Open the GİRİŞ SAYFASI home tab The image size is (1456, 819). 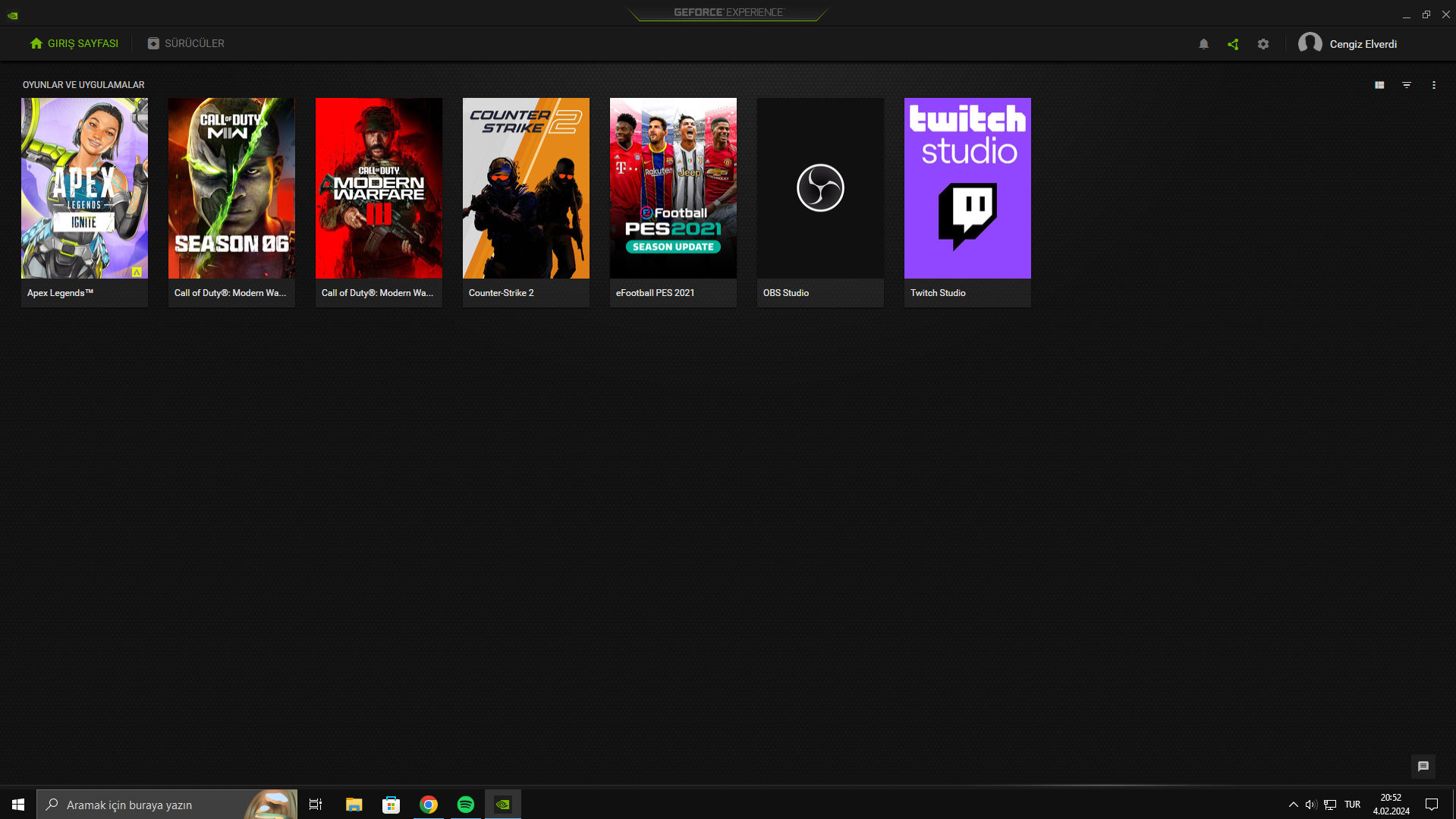[74, 43]
